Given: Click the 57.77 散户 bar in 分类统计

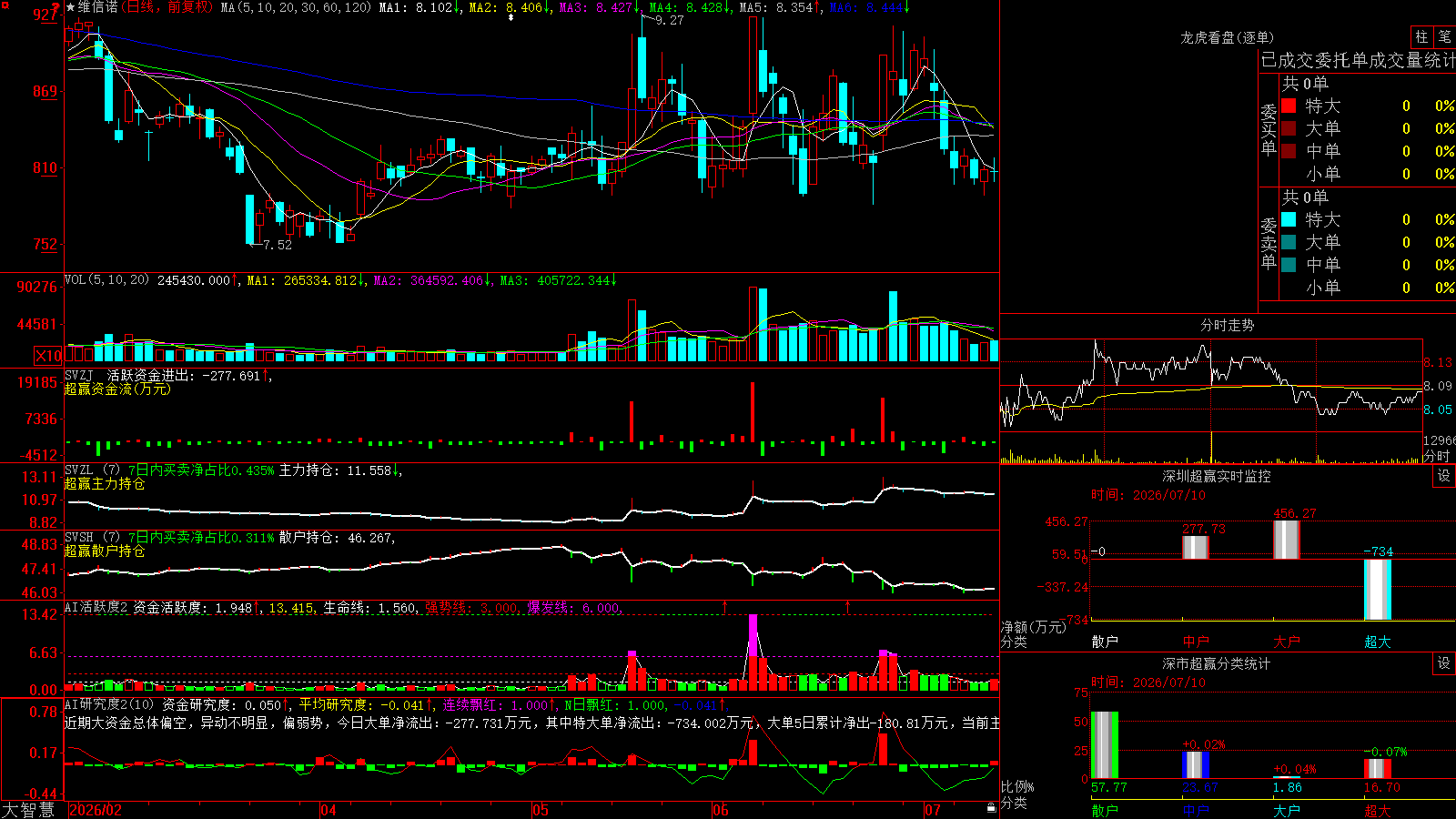Looking at the screenshot, I should tap(1105, 745).
